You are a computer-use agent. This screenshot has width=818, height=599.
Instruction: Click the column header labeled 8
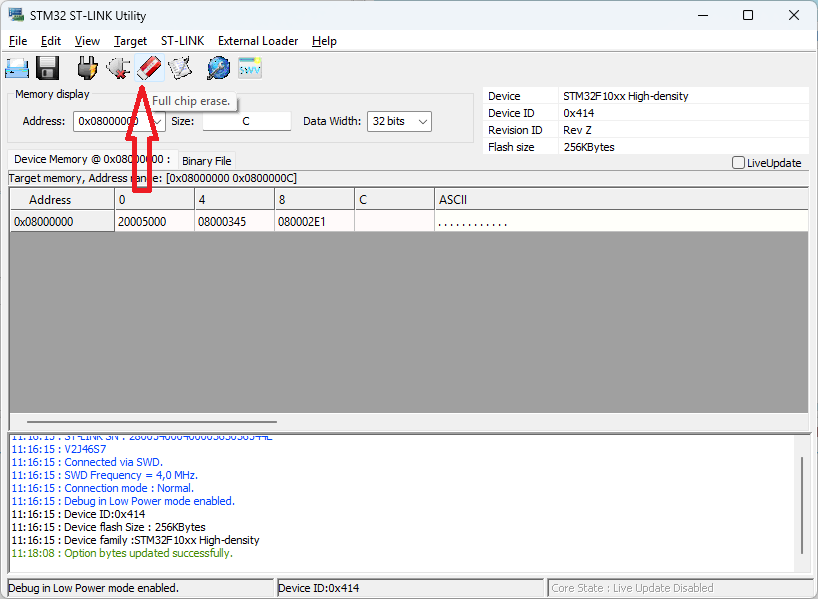tap(315, 200)
